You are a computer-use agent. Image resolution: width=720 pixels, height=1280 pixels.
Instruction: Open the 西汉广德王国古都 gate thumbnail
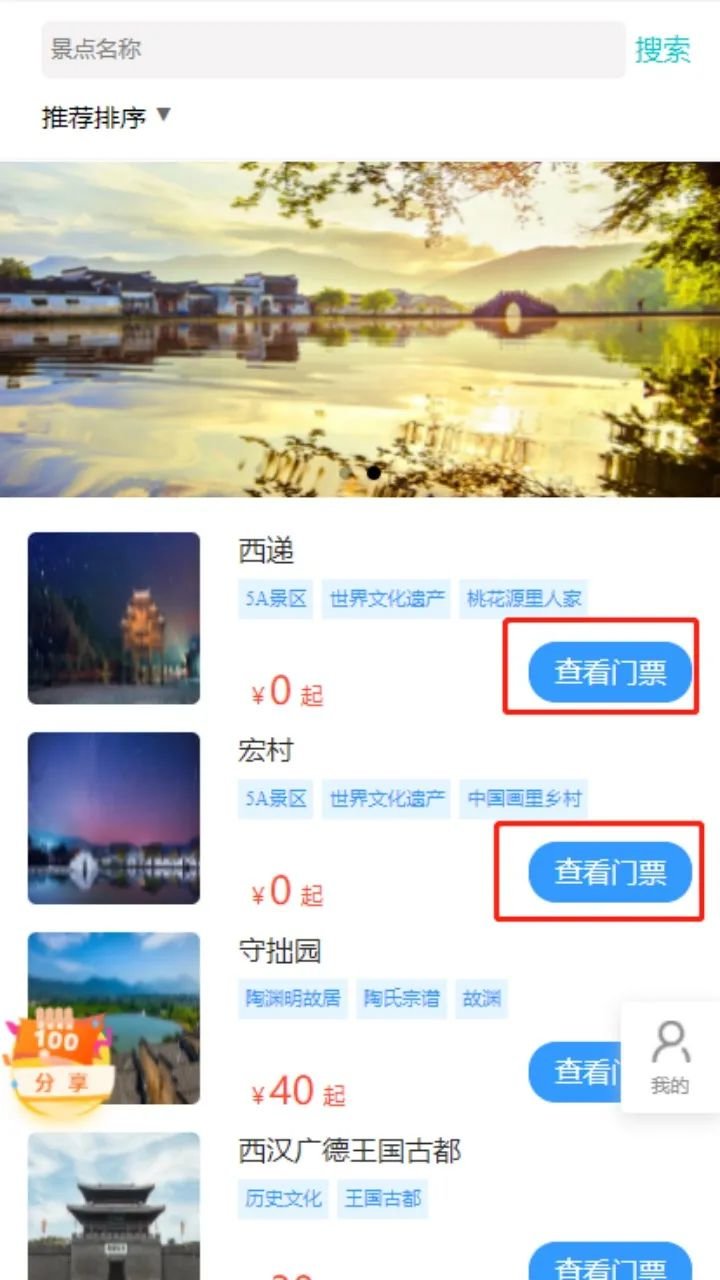[114, 1206]
